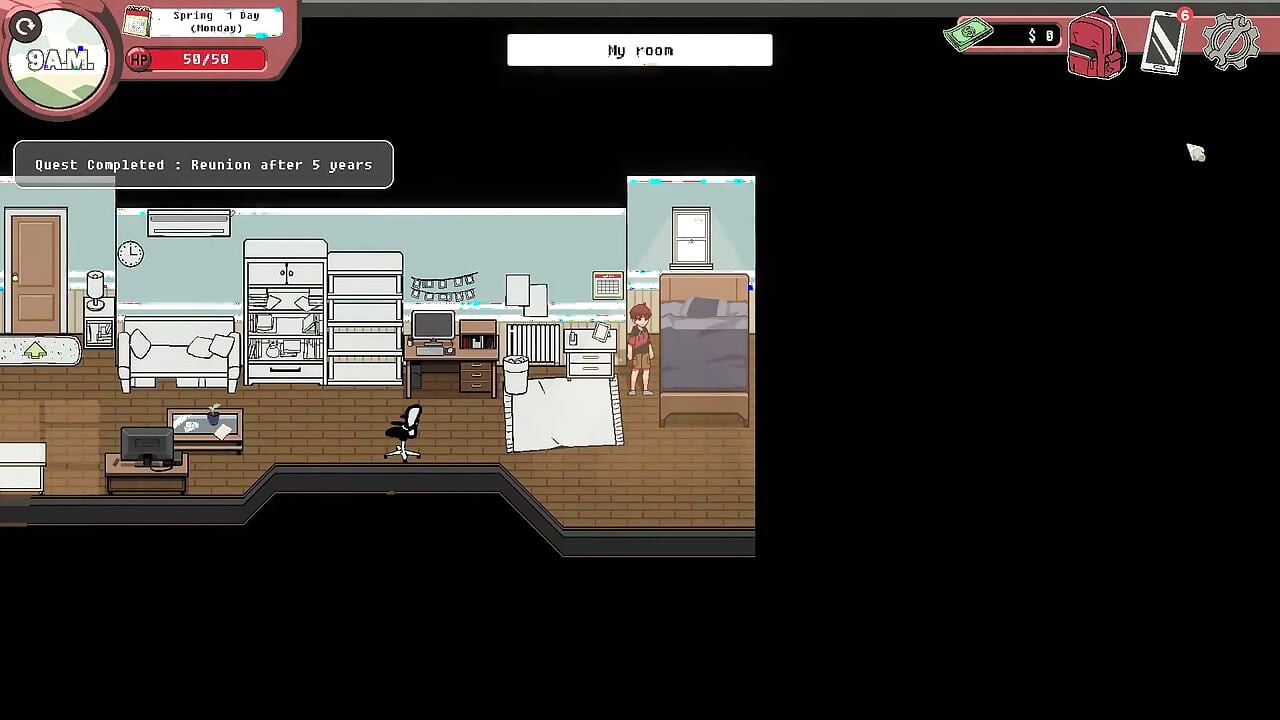
Task: Open the settings gear
Action: (1231, 41)
